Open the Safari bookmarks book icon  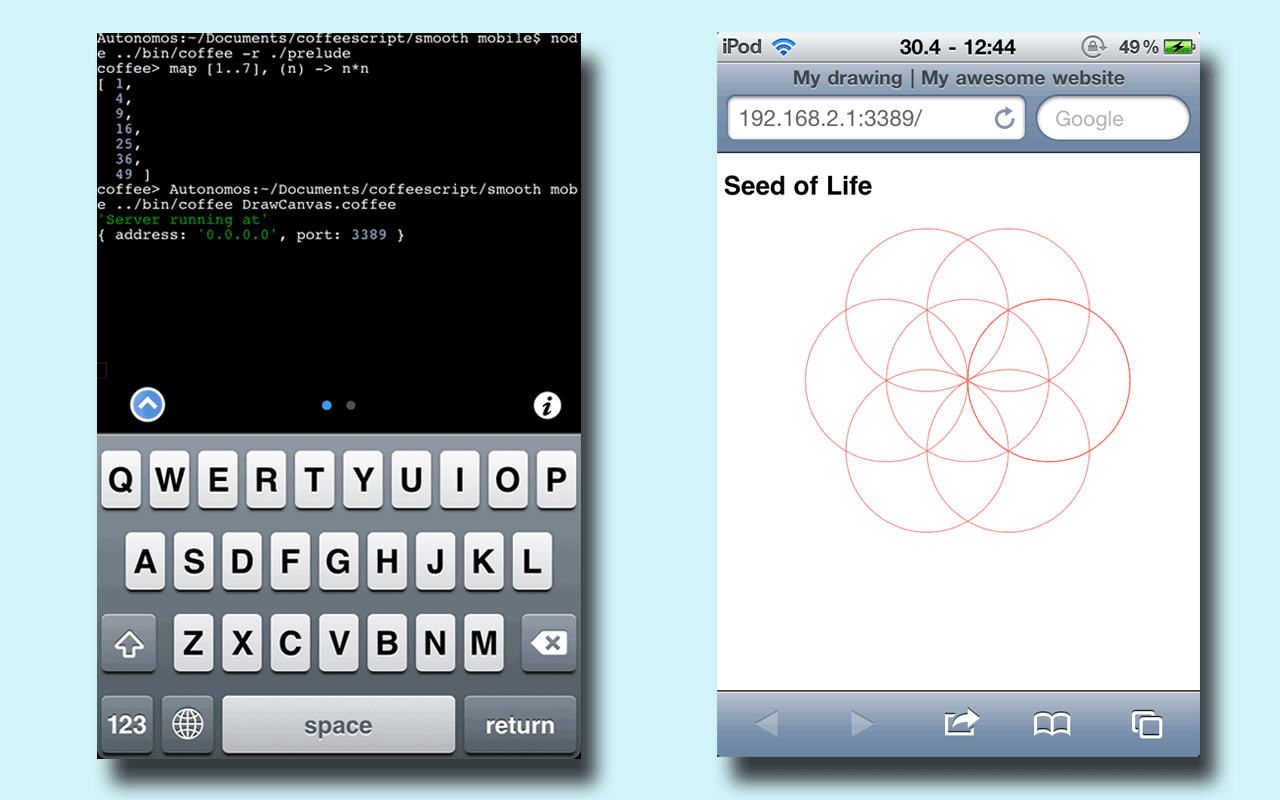(1052, 724)
